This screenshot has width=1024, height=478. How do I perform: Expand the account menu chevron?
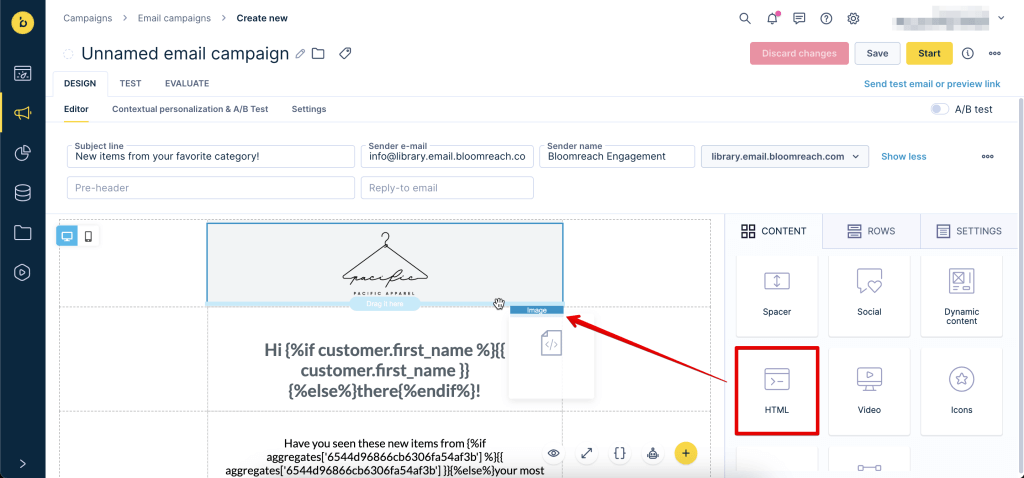[1001, 18]
